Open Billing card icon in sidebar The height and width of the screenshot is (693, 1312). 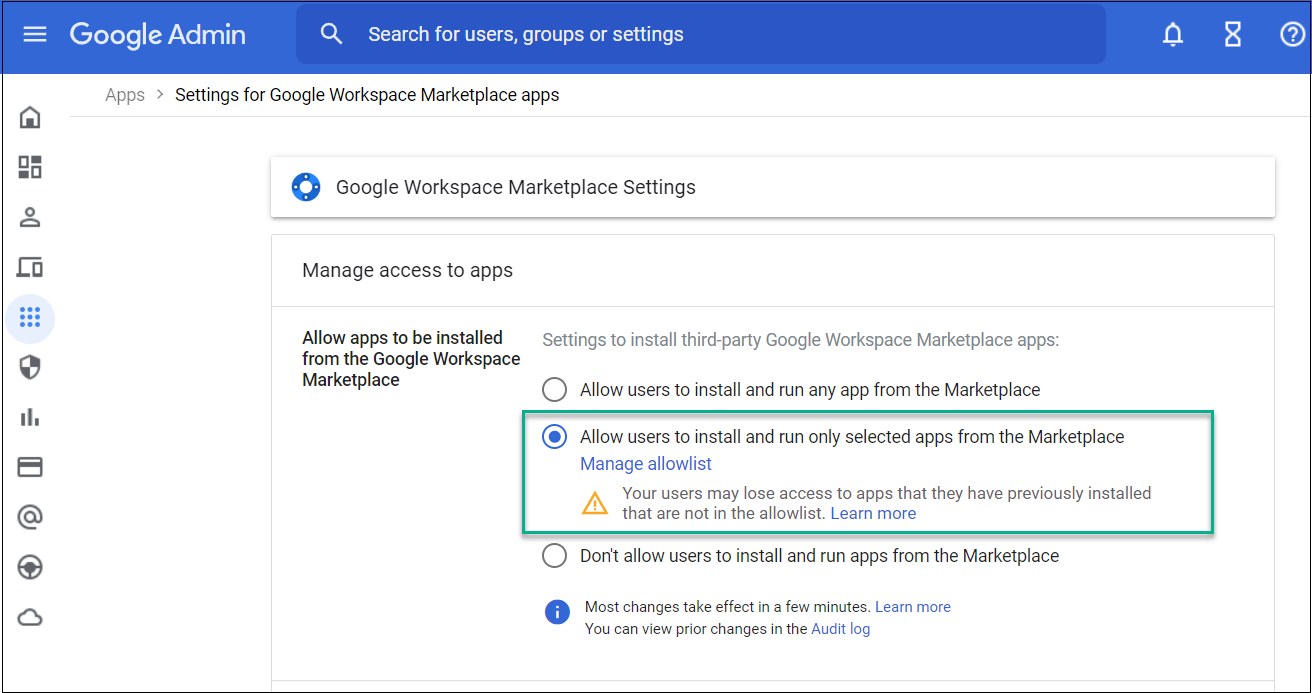30,467
